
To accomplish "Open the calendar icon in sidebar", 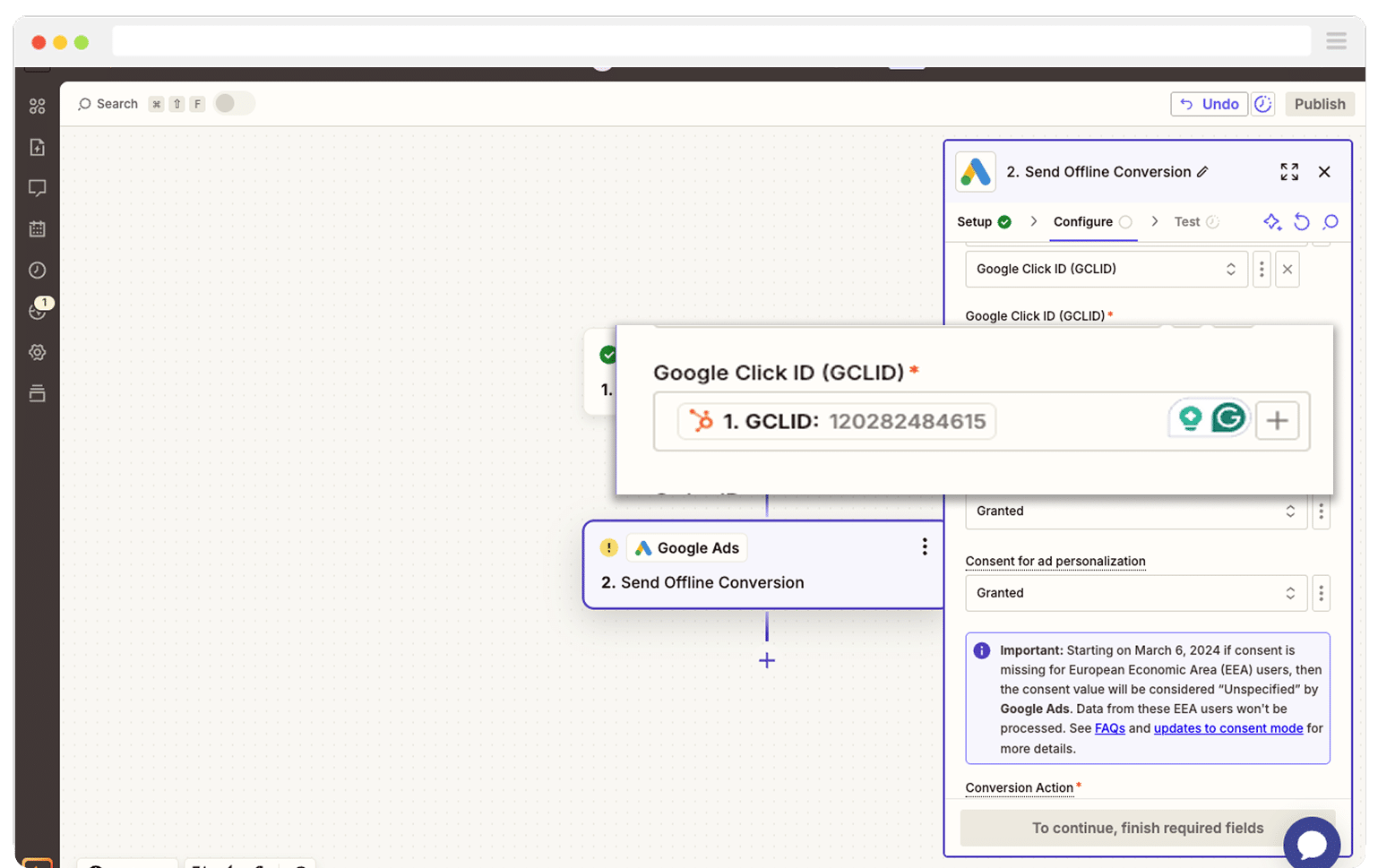I will tap(37, 229).
